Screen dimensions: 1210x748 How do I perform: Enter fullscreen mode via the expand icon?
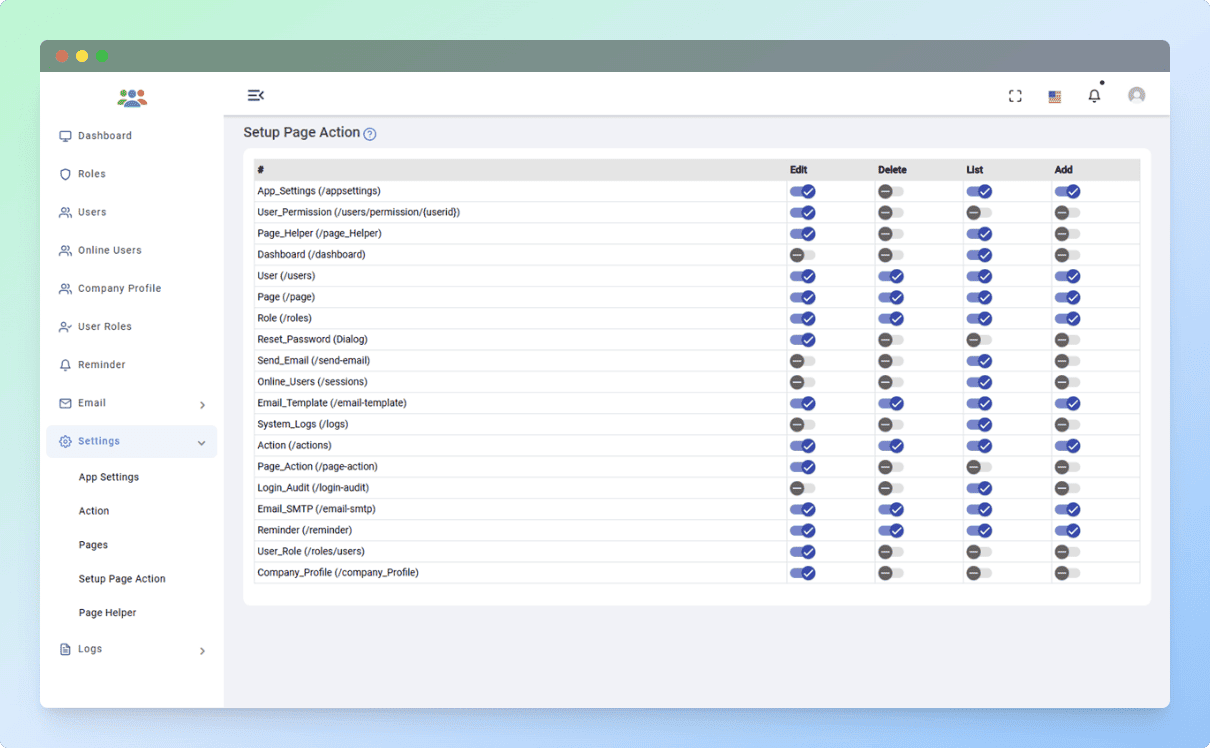coord(1015,96)
